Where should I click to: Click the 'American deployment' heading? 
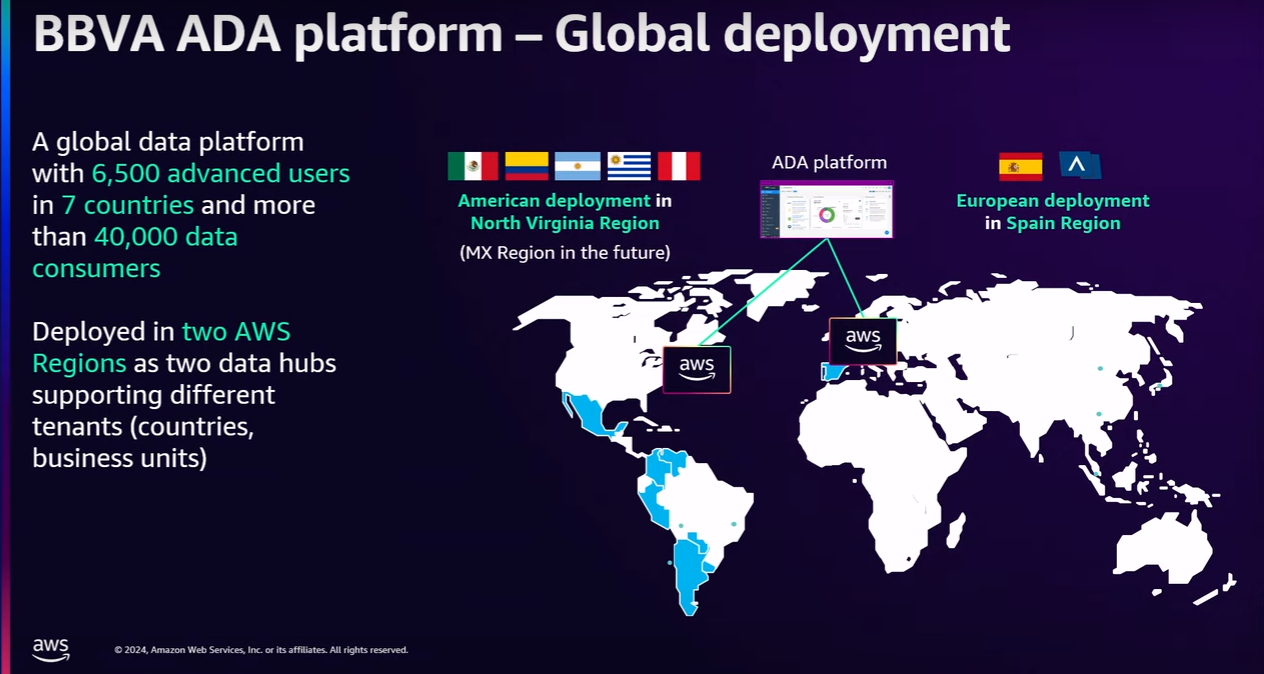(x=554, y=201)
